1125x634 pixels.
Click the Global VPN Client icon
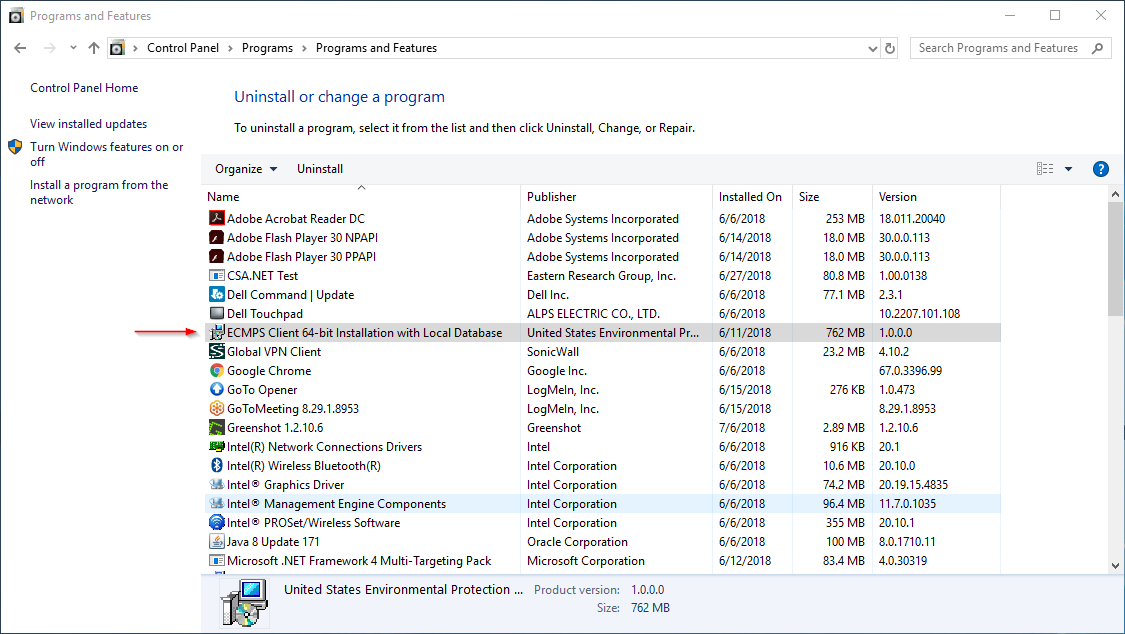[x=217, y=351]
